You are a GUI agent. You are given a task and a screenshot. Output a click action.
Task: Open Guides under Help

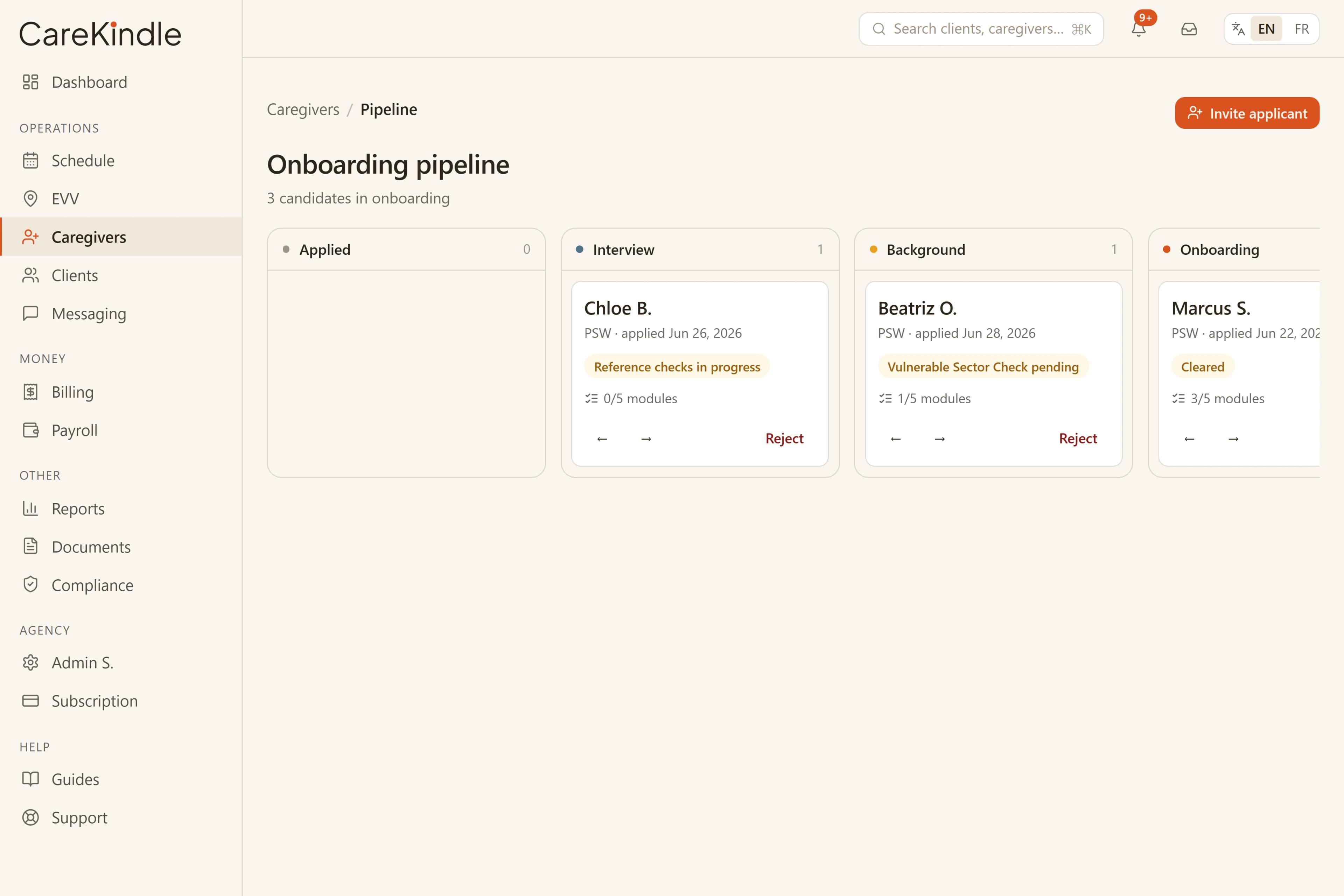tap(121, 779)
